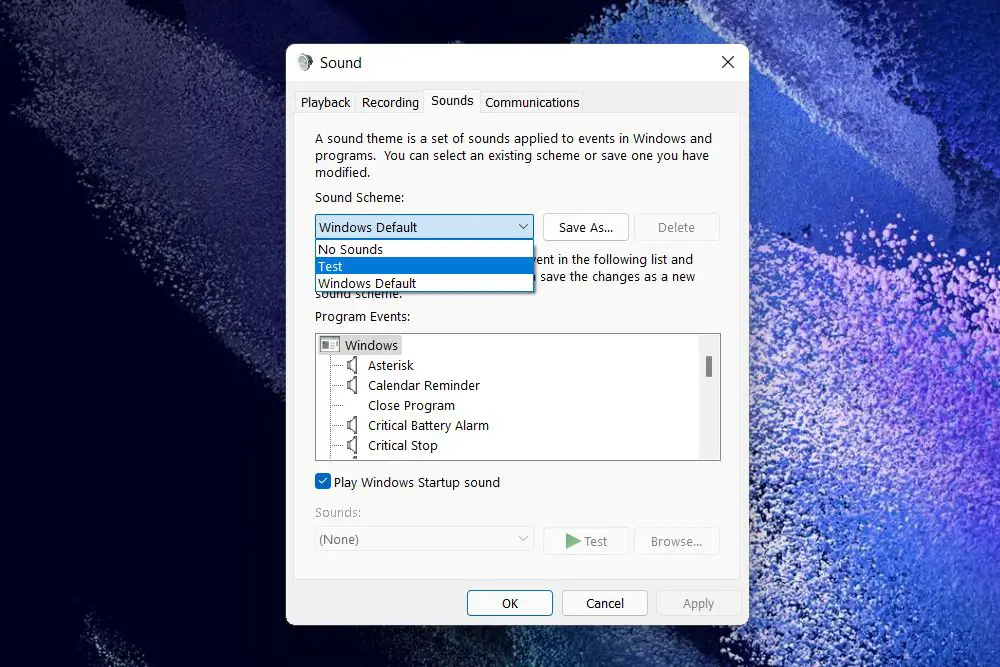This screenshot has height=667, width=1000.
Task: Click the Save As... button
Action: (x=585, y=227)
